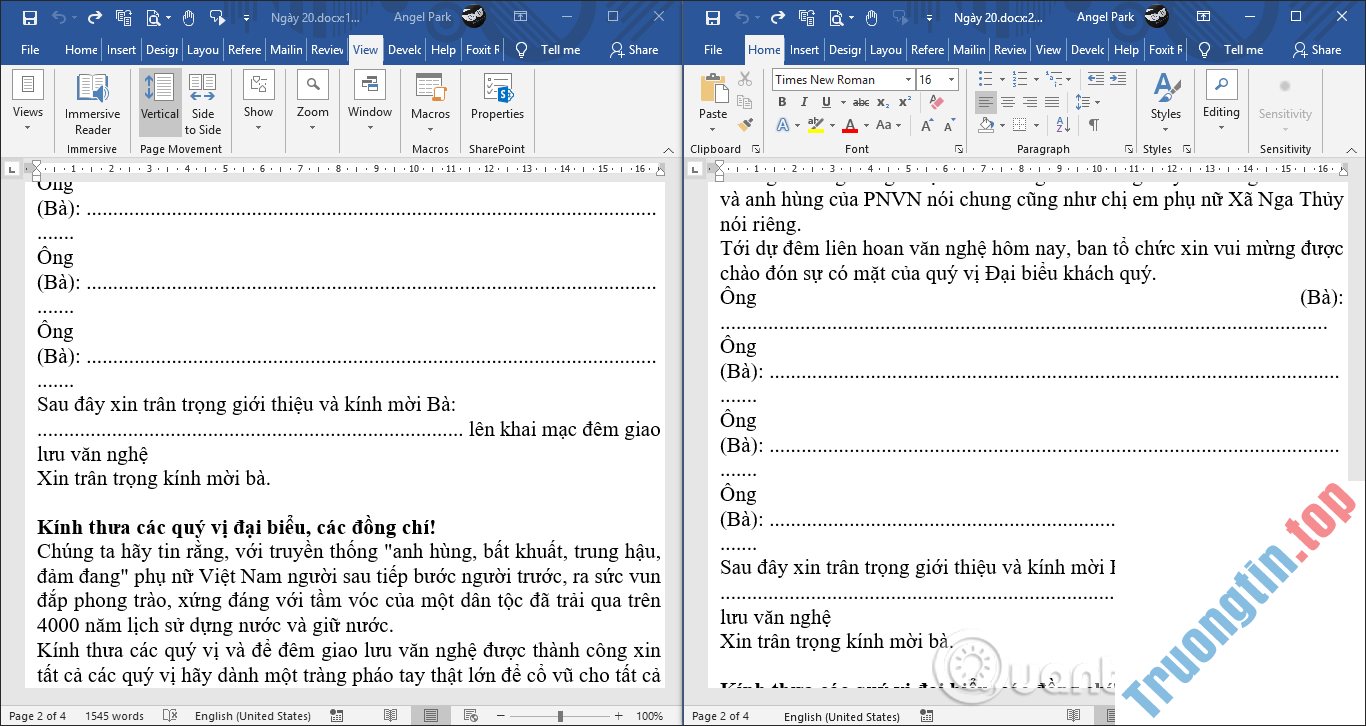
Task: Toggle Bold formatting
Action: (781, 102)
